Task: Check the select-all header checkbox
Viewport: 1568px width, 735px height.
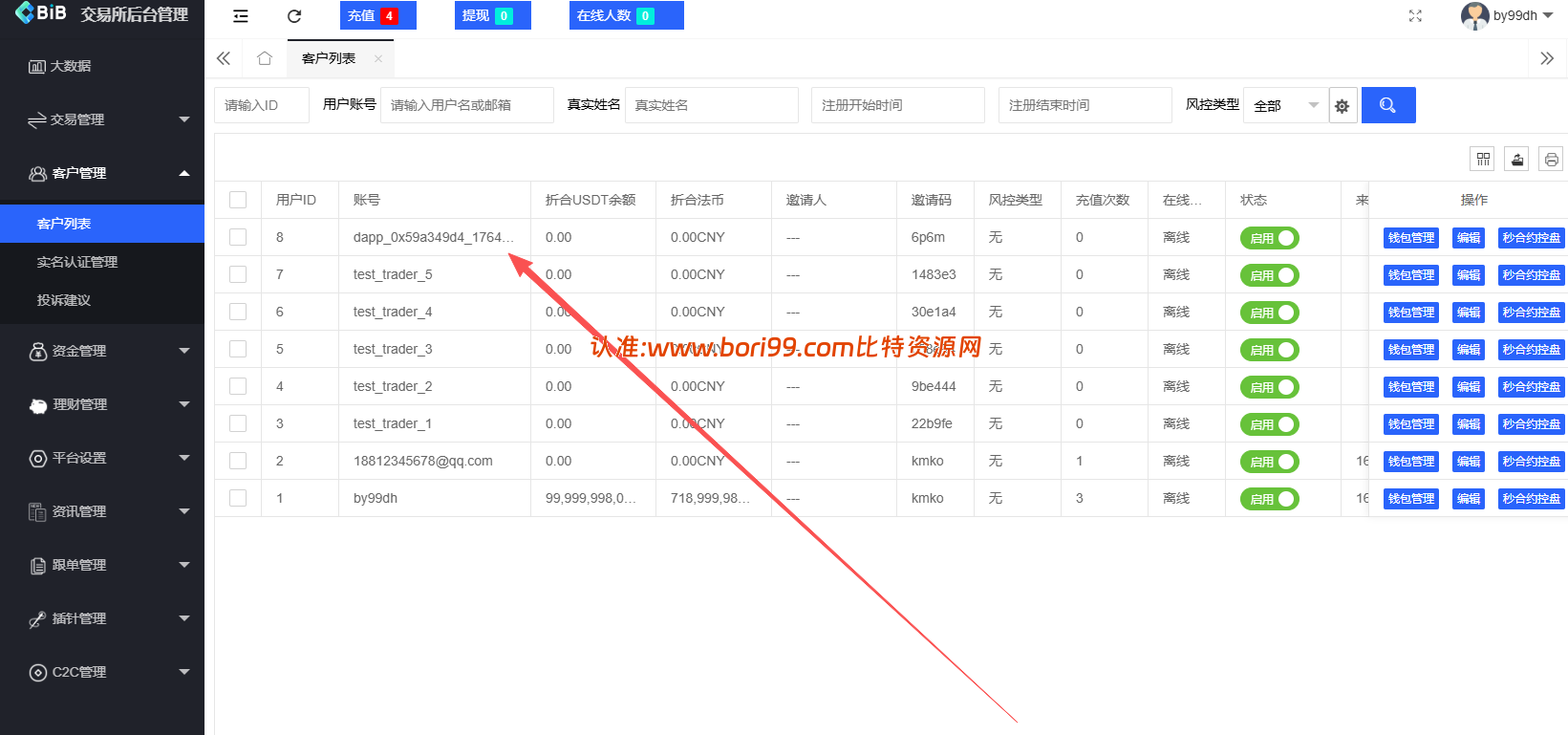Action: [238, 200]
